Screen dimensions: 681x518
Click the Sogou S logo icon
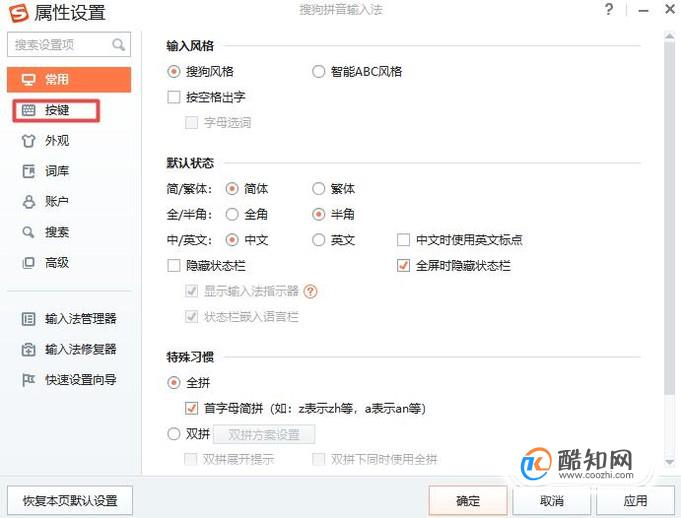click(x=19, y=13)
